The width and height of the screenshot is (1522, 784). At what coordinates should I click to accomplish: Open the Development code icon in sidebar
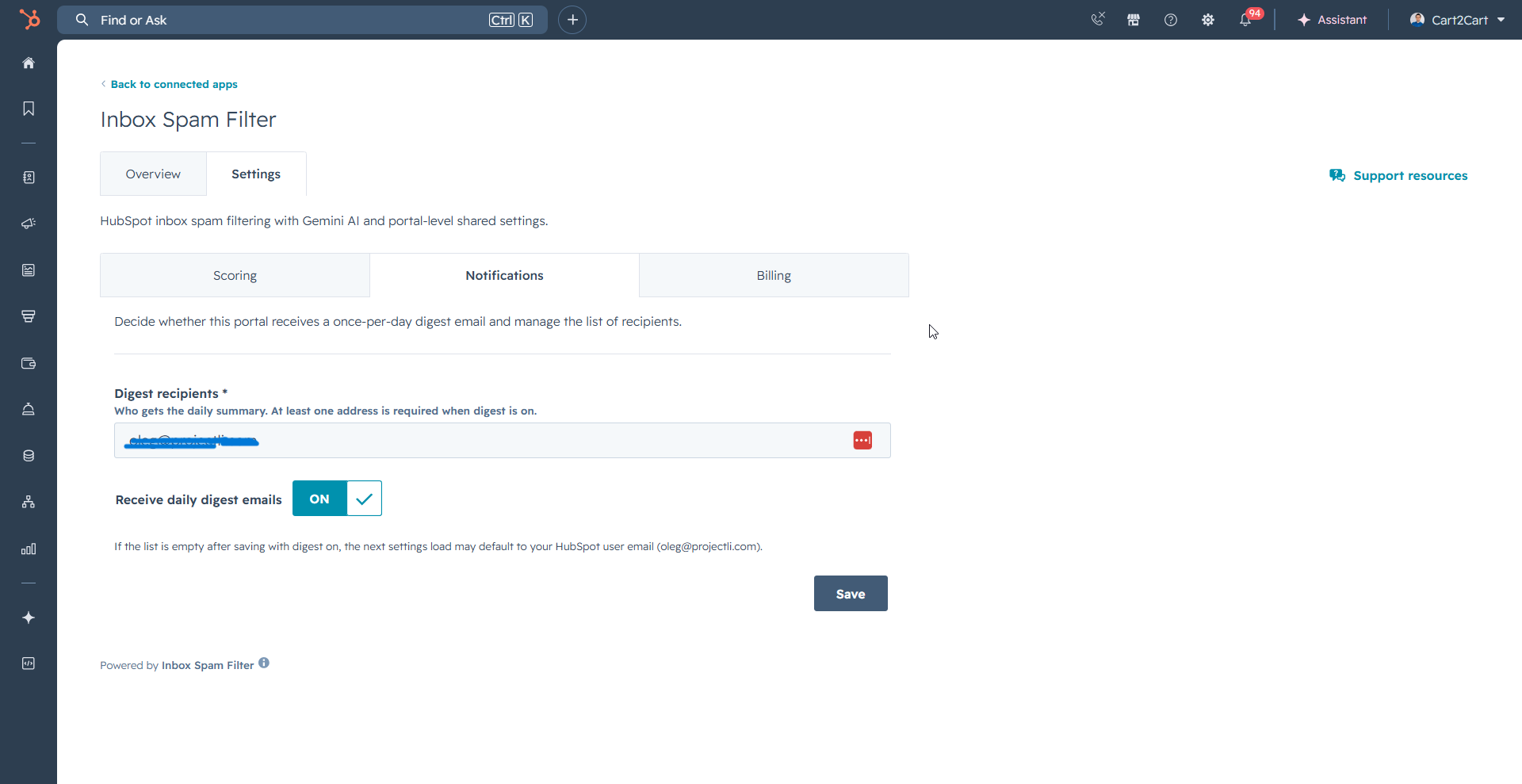[x=29, y=664]
